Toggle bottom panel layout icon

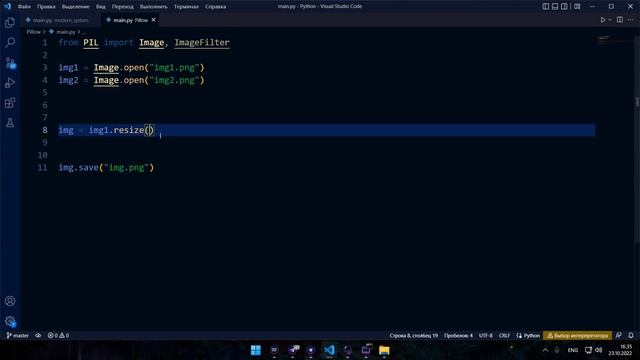click(555, 7)
